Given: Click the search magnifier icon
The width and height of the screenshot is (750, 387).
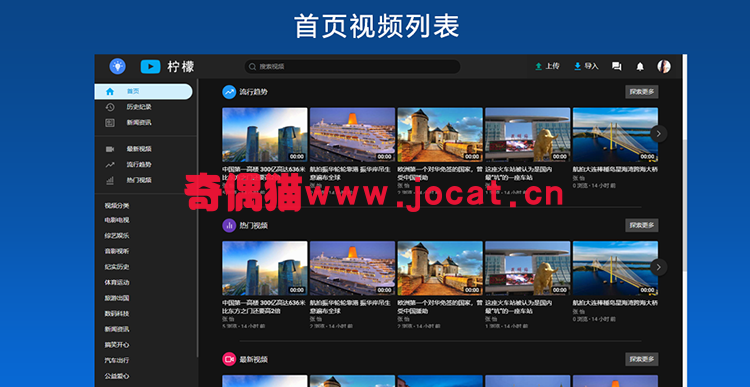Looking at the screenshot, I should click(253, 67).
